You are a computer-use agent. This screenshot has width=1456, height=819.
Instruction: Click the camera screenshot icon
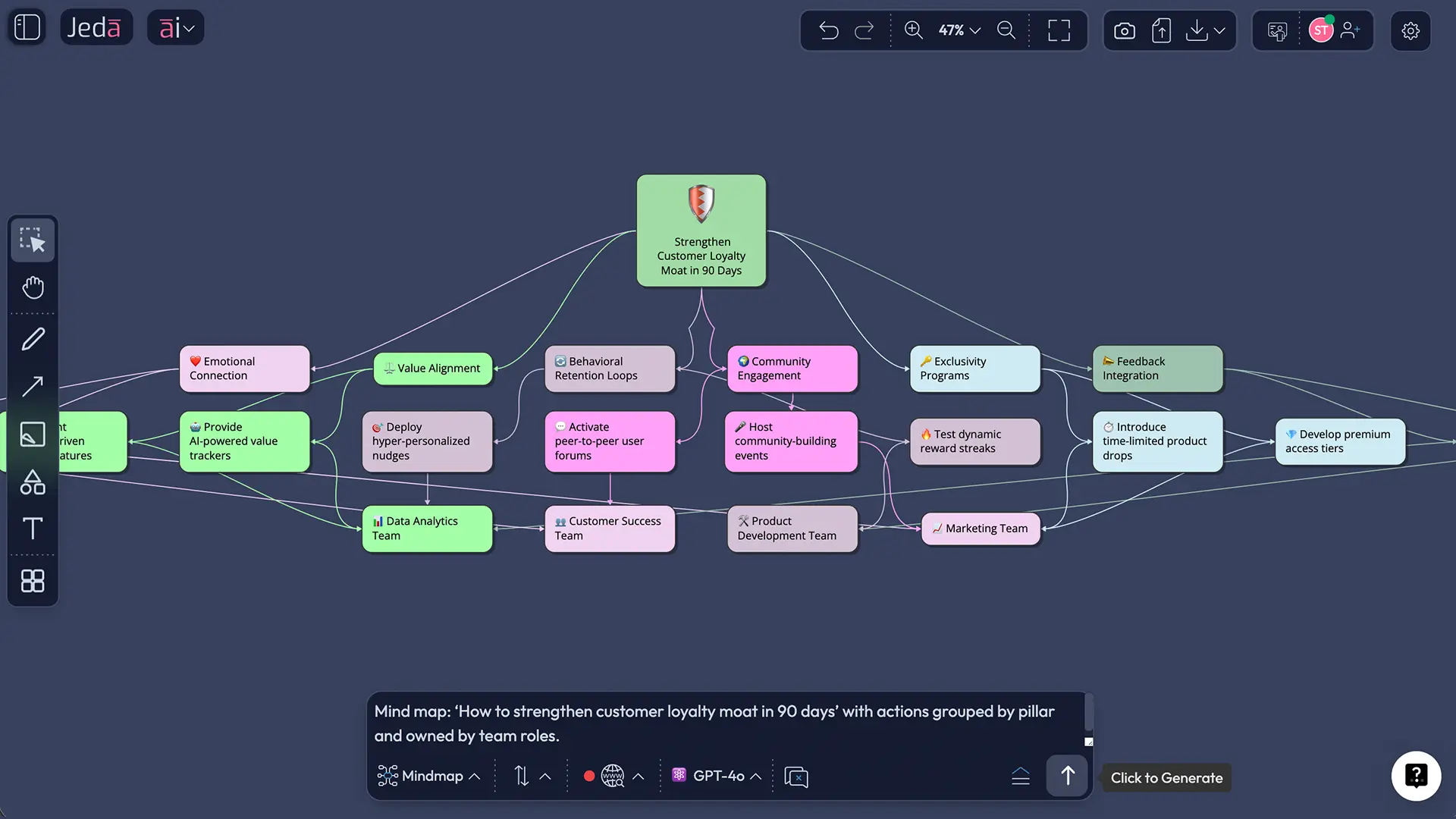tap(1125, 30)
